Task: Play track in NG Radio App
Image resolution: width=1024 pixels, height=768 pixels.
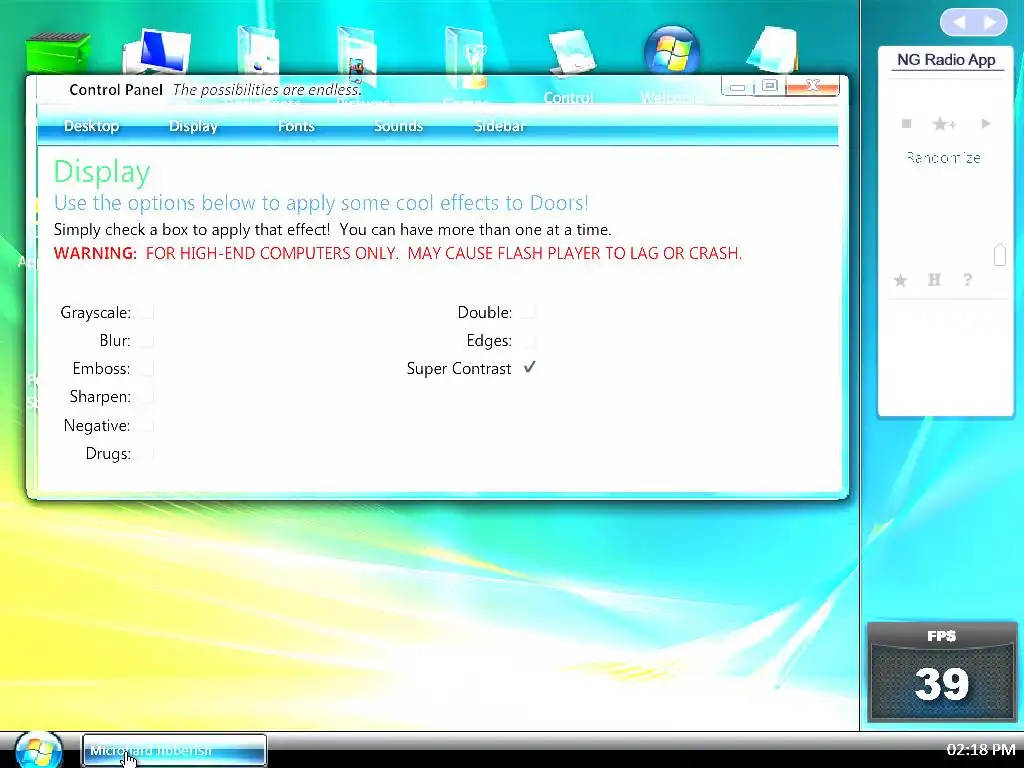Action: 986,123
